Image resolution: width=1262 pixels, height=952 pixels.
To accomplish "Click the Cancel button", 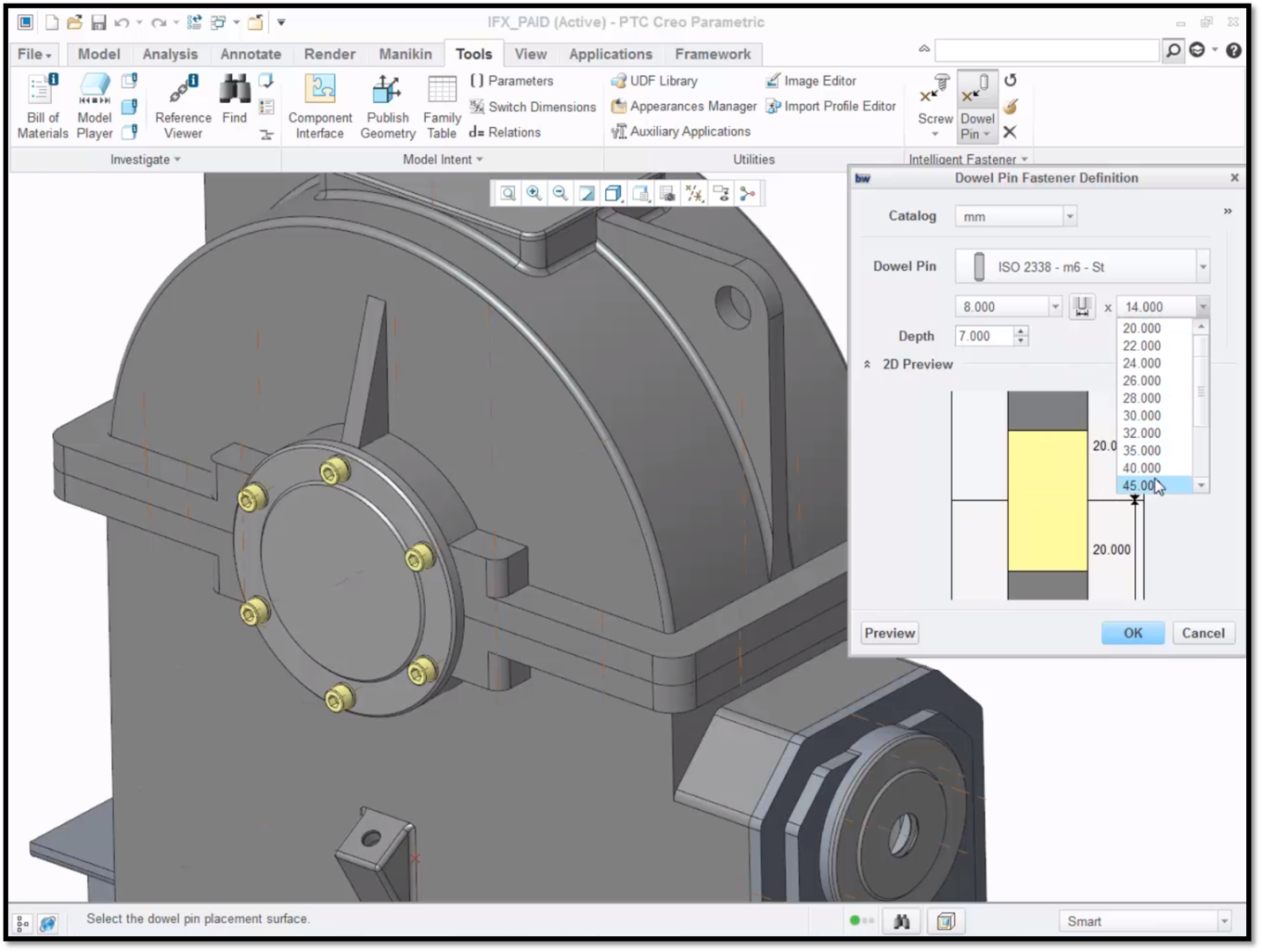I will pyautogui.click(x=1203, y=633).
